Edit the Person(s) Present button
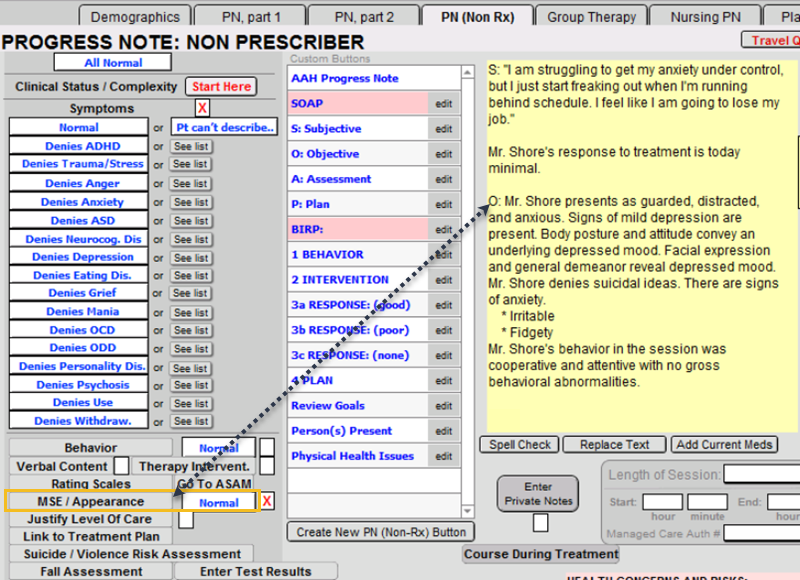The width and height of the screenshot is (800, 580). [x=443, y=431]
